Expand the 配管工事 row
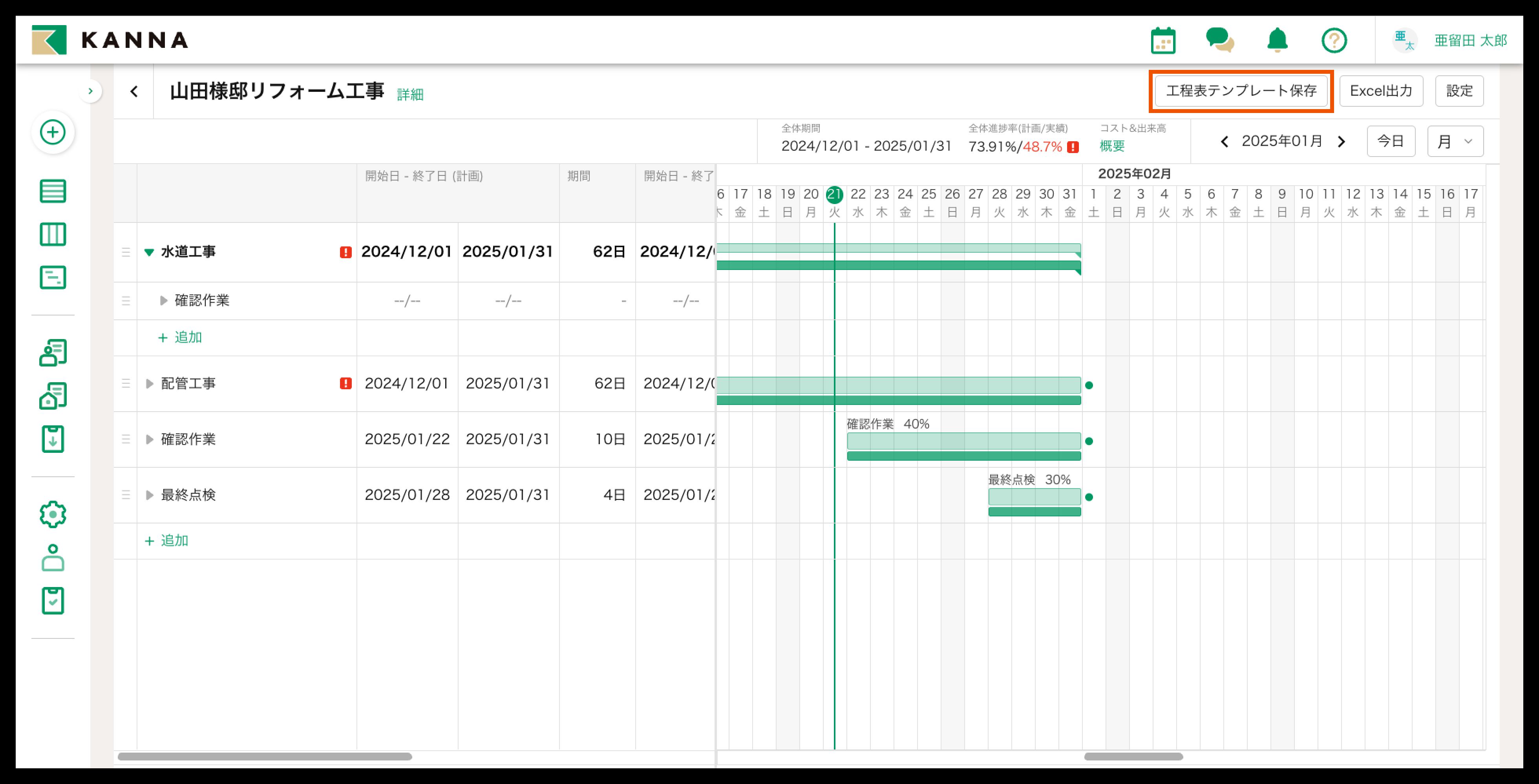The height and width of the screenshot is (784, 1539). pyautogui.click(x=149, y=383)
